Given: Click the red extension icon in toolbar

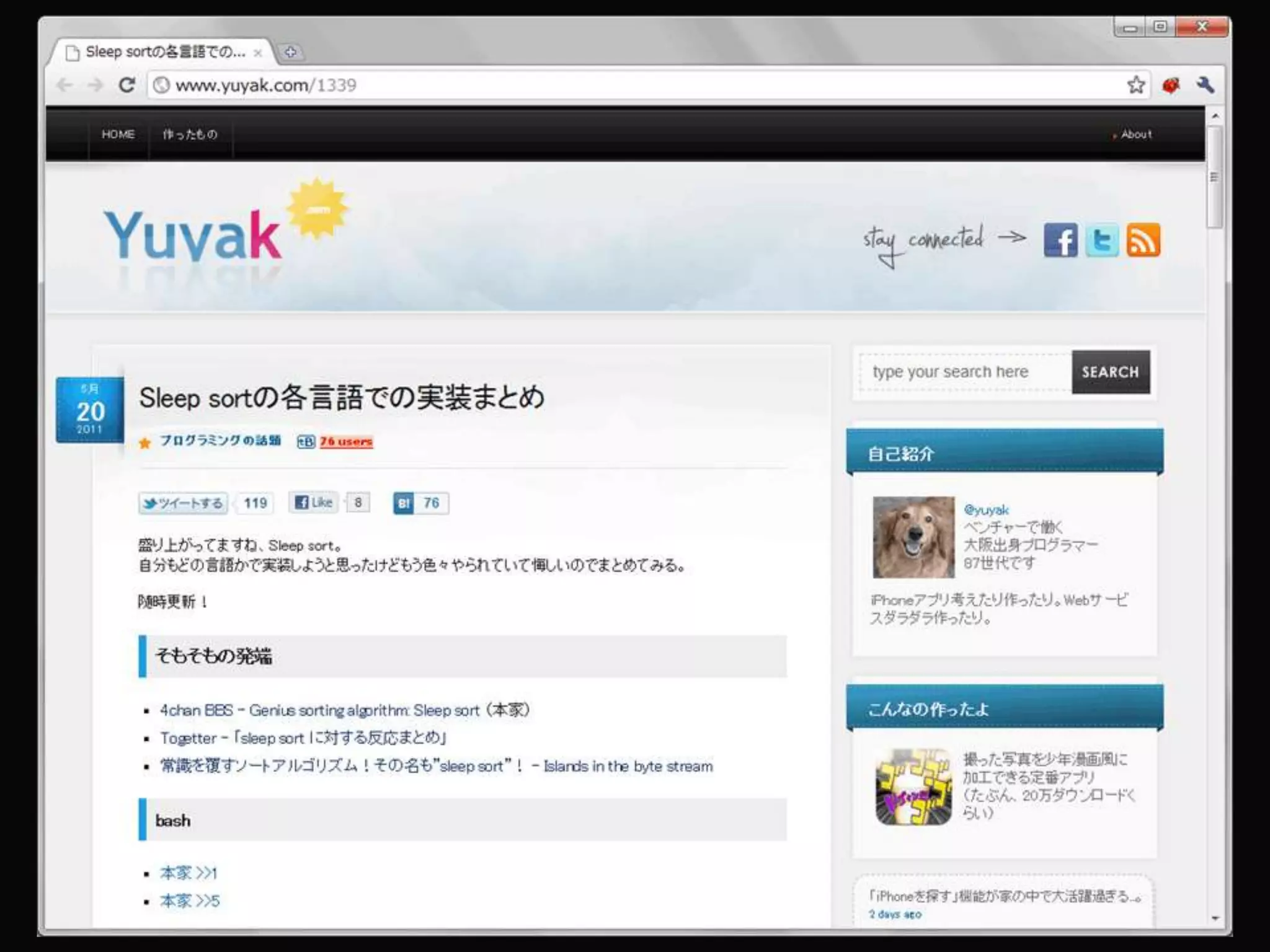Looking at the screenshot, I should click(1170, 85).
